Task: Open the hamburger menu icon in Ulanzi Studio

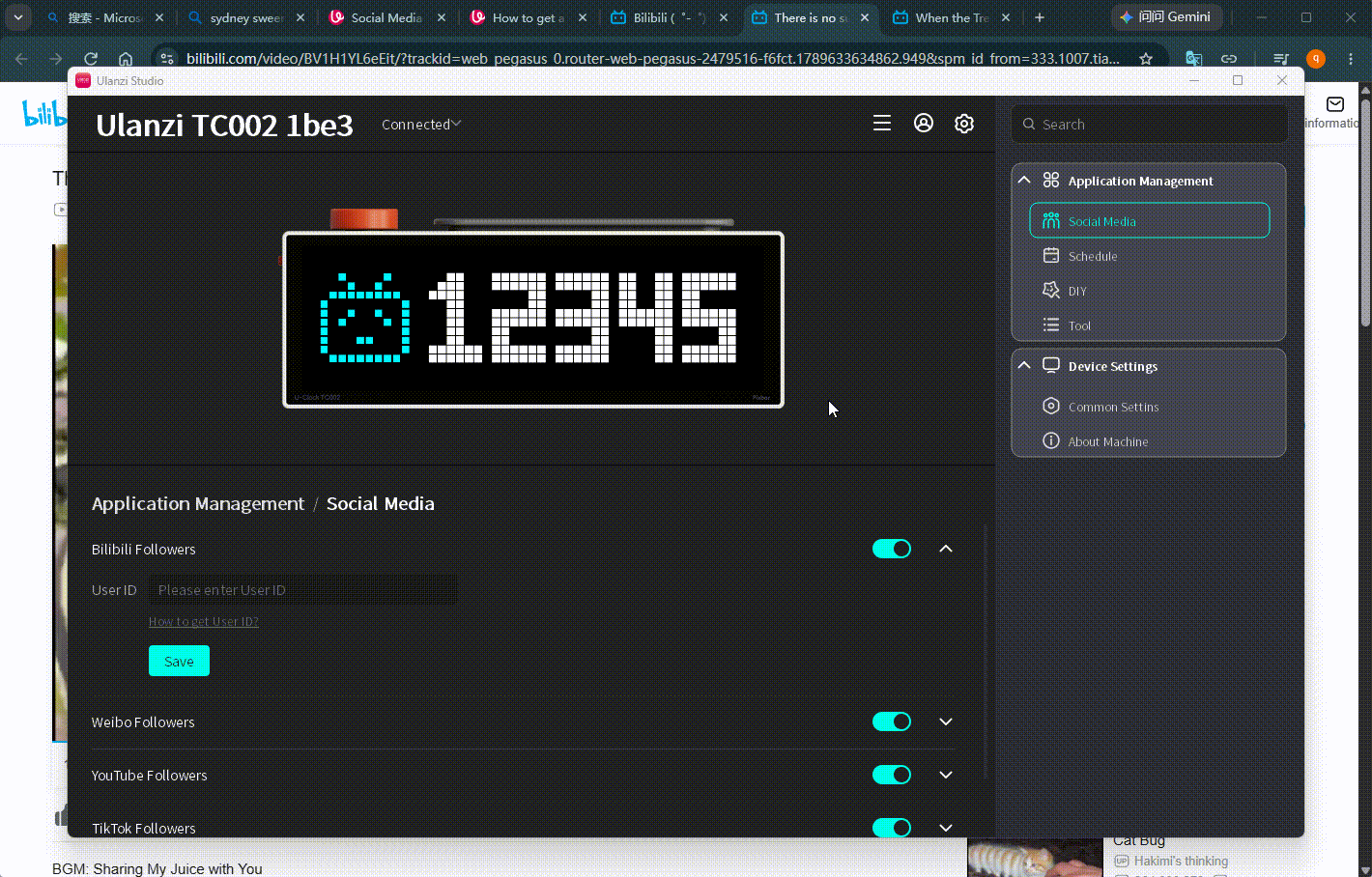Action: pos(882,124)
